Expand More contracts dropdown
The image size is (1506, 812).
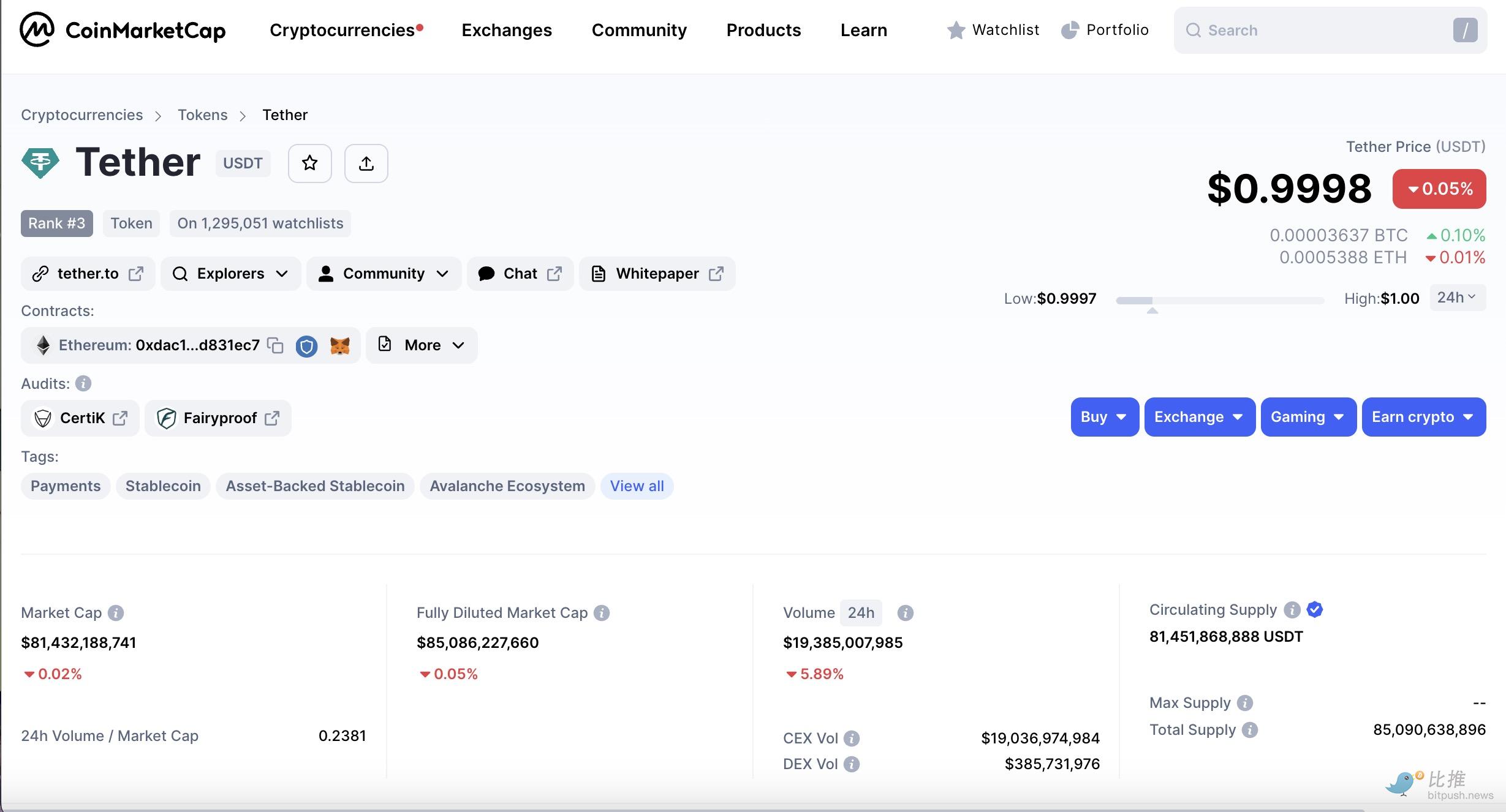422,345
